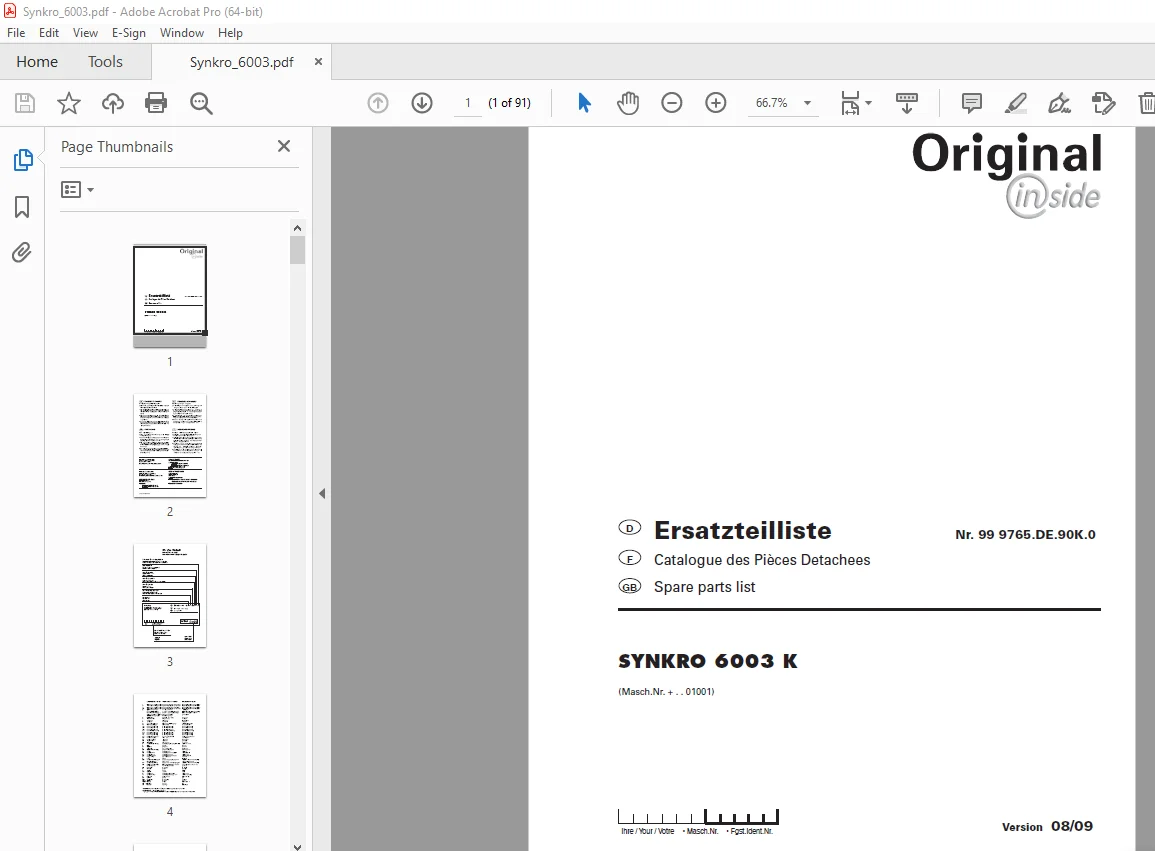
Task: Zoom out with minus button
Action: (672, 103)
